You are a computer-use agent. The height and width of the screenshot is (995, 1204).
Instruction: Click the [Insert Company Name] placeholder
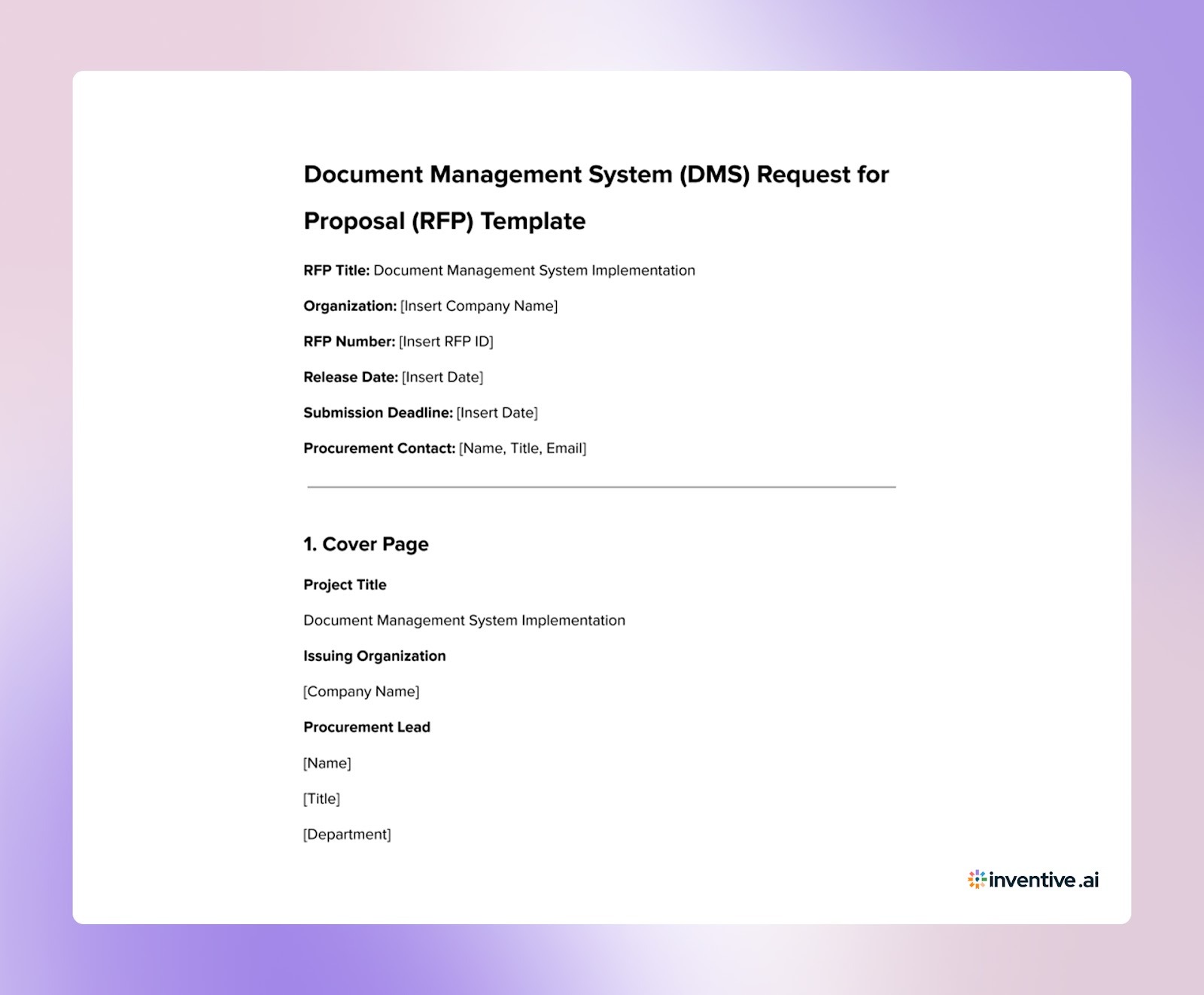[479, 306]
